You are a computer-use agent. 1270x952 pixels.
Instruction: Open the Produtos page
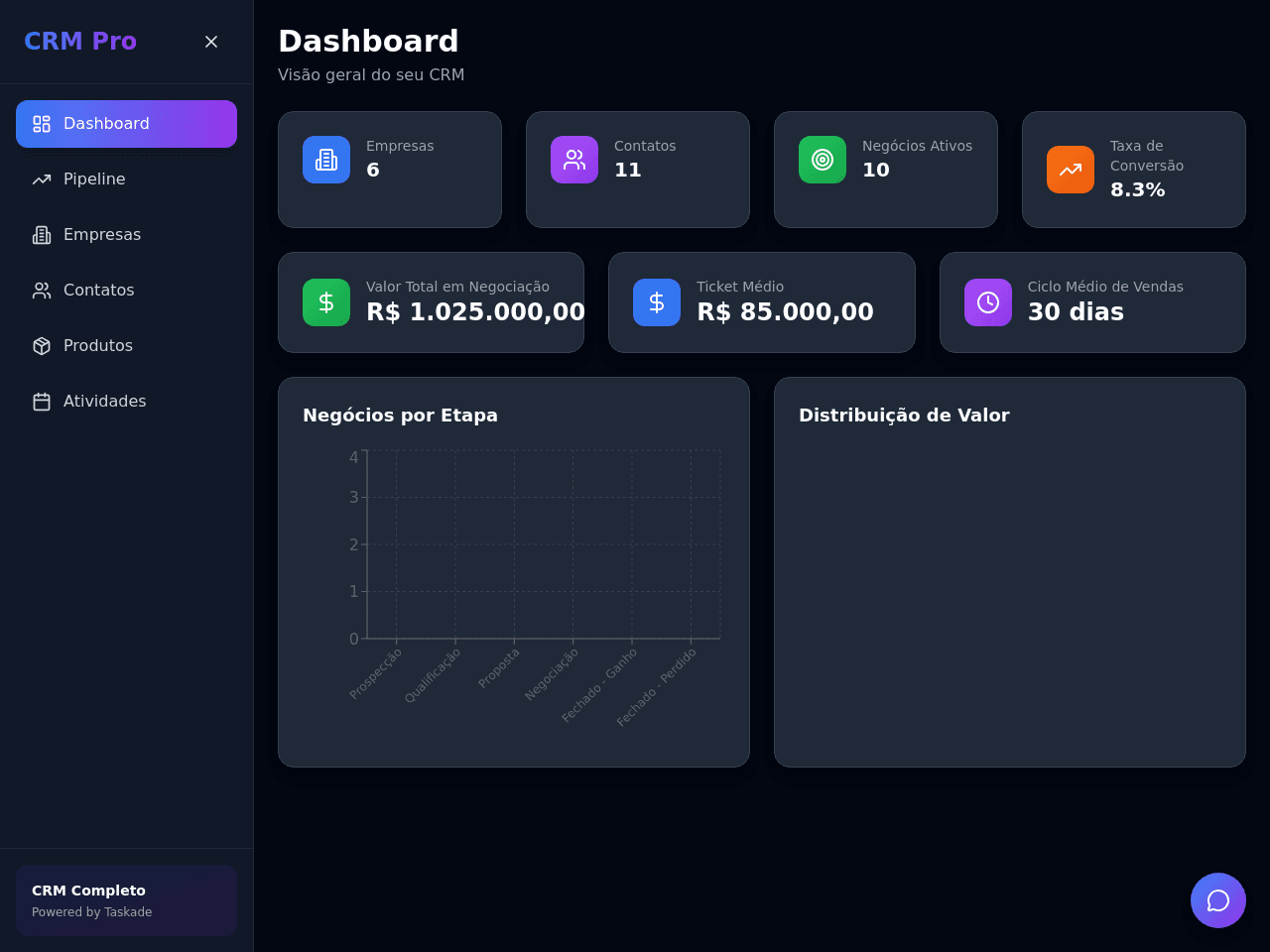click(126, 346)
